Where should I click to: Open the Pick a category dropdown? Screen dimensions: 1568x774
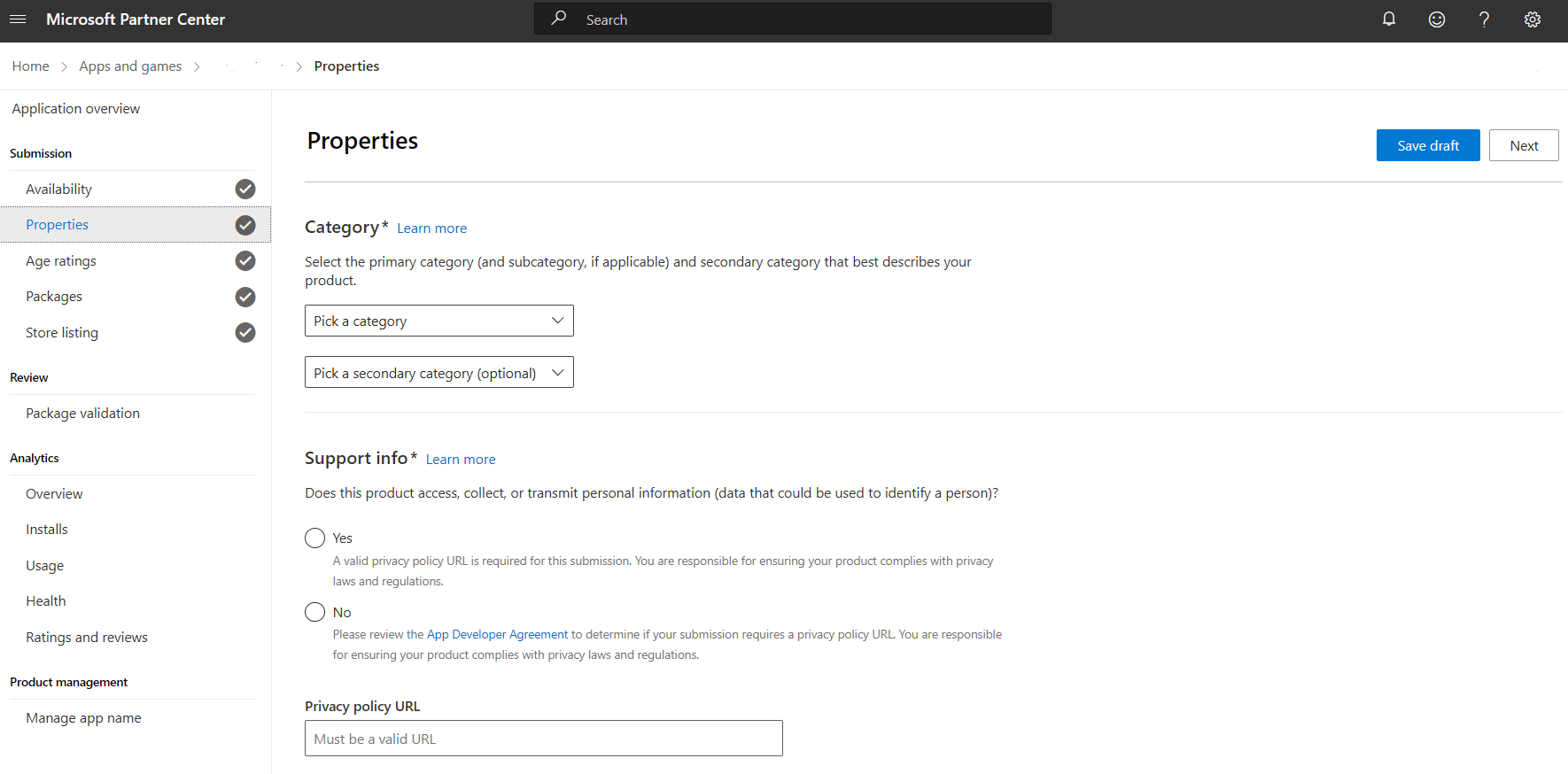(439, 321)
